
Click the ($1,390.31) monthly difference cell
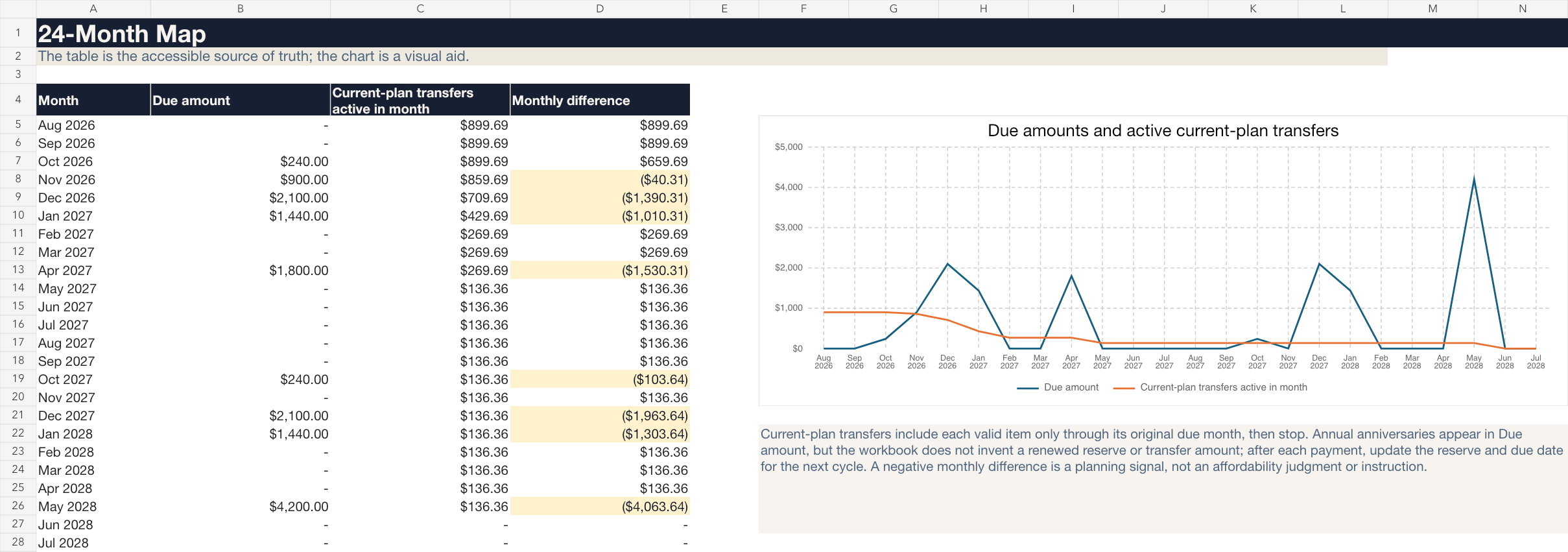coord(600,198)
